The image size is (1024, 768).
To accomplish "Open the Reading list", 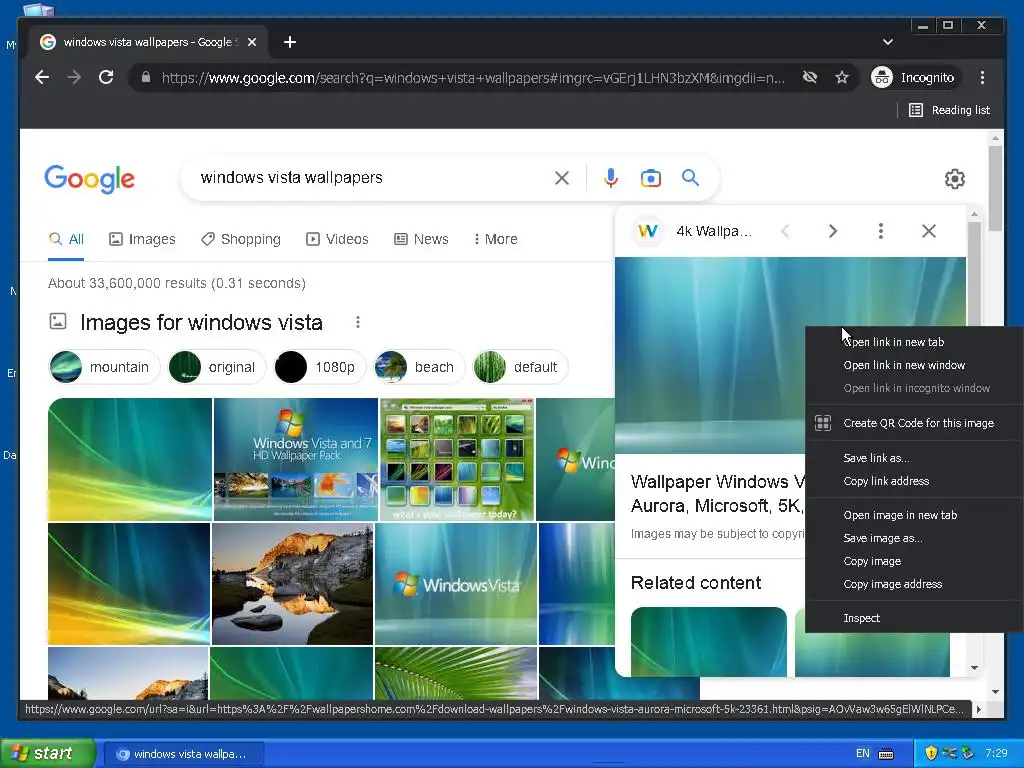I will 949,110.
